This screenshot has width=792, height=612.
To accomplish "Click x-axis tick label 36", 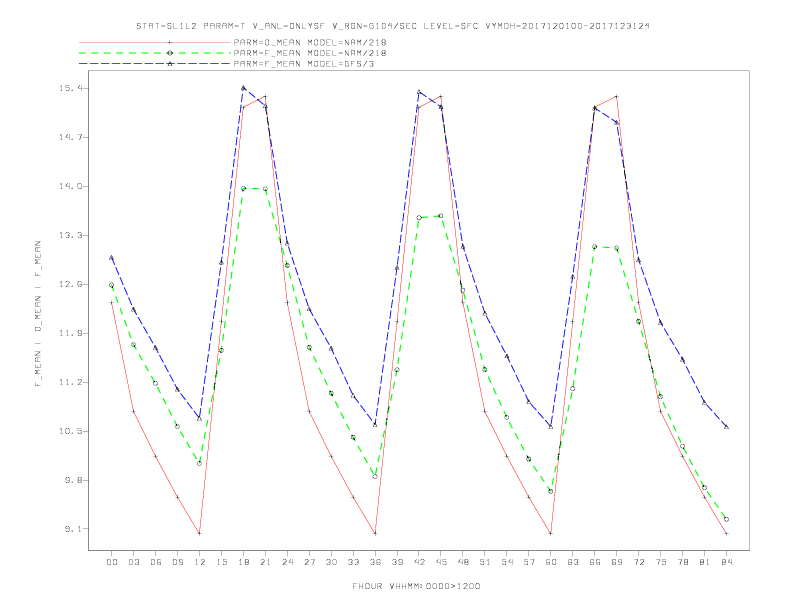I will [375, 562].
